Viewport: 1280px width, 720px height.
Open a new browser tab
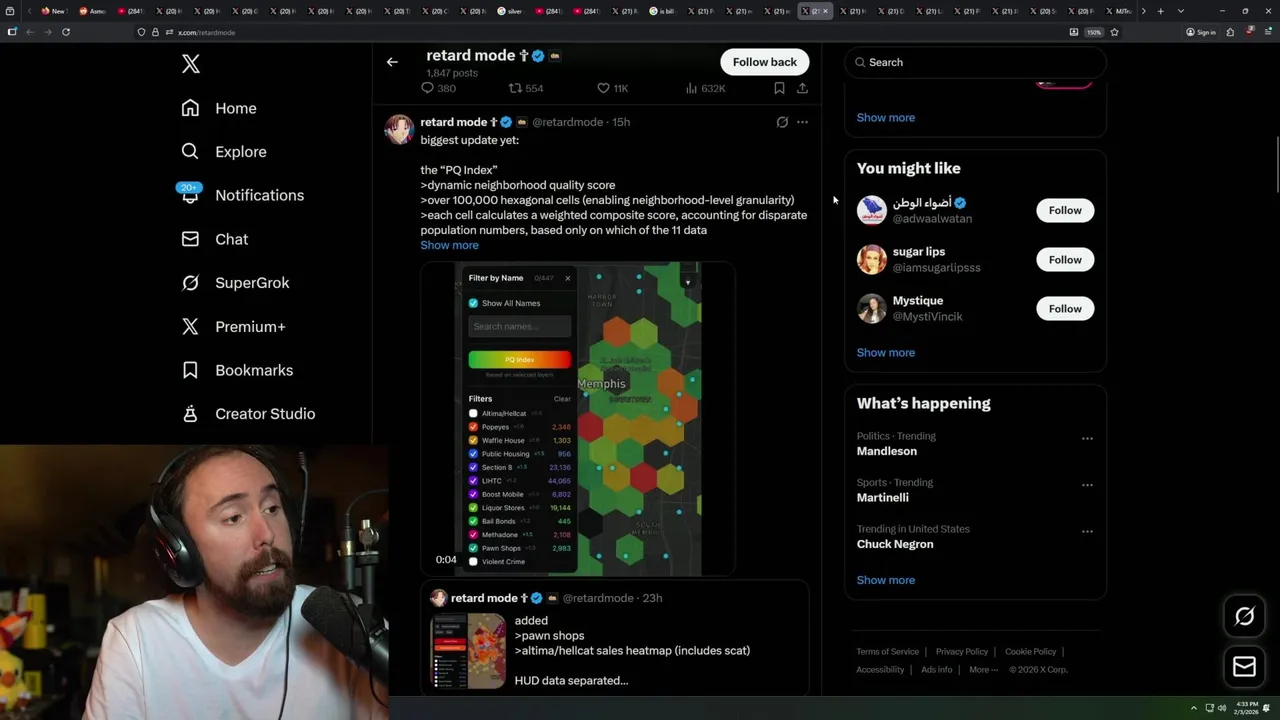pyautogui.click(x=1160, y=11)
